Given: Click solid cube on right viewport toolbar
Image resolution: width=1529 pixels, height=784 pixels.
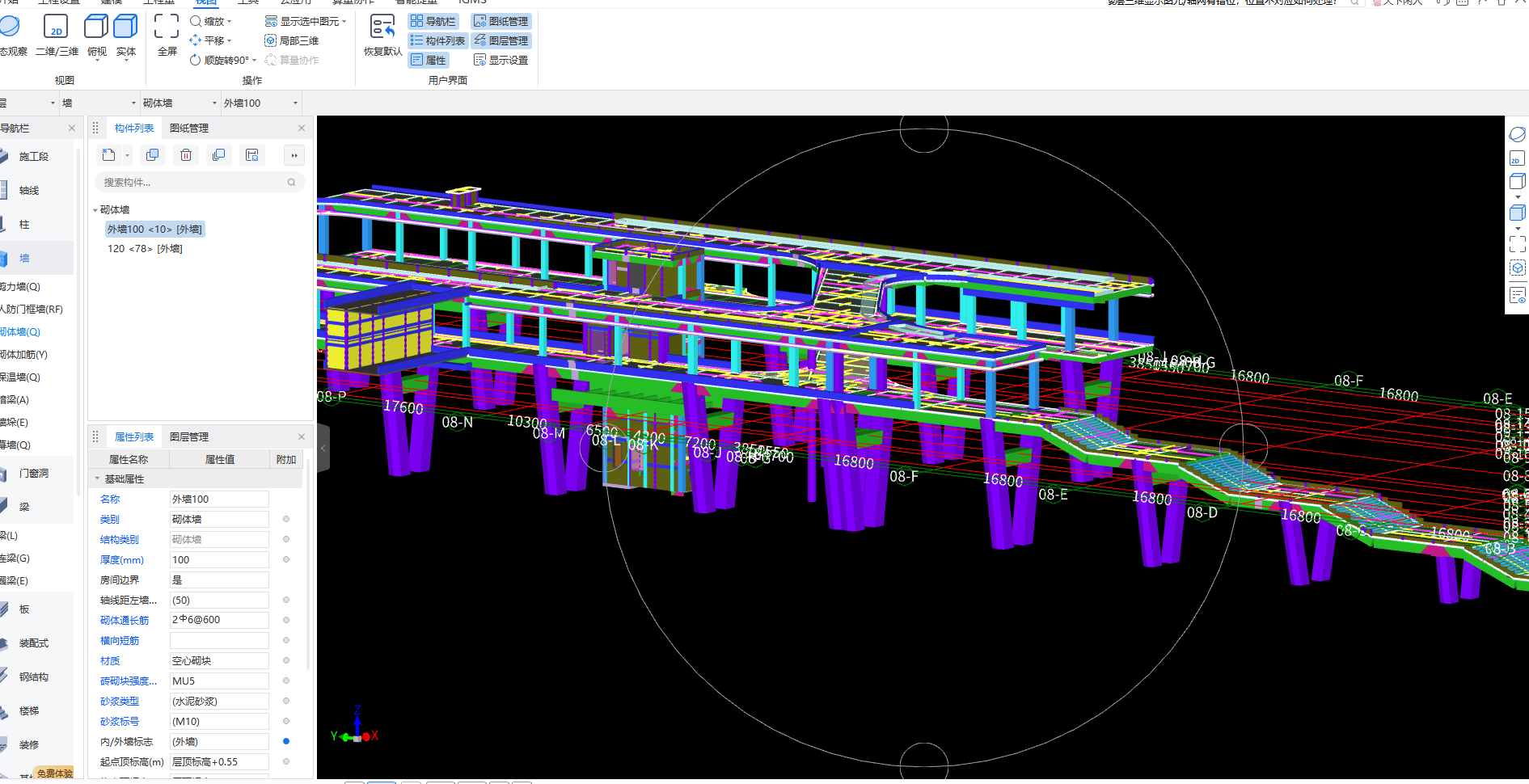Looking at the screenshot, I should coord(1517,213).
